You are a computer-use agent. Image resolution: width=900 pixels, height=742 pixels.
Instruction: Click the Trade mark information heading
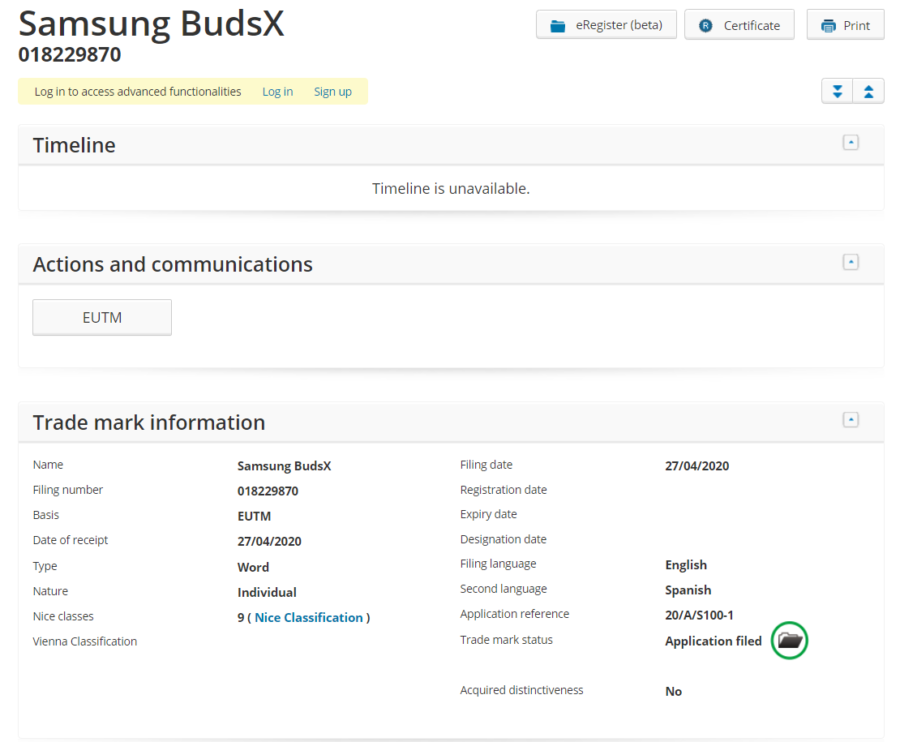click(149, 422)
